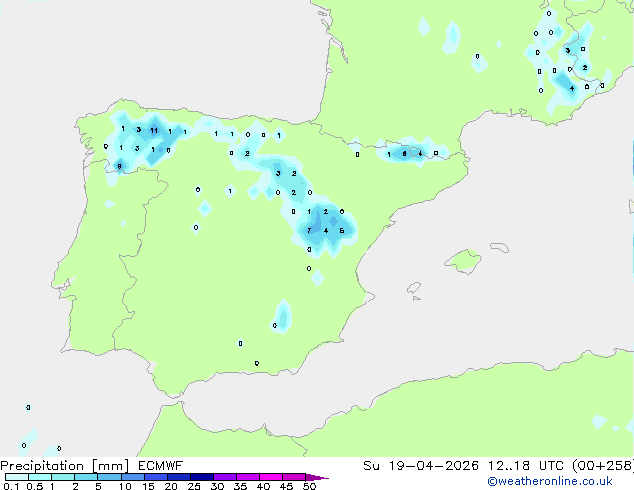
Task: Click the 20–25 mm dark blue legend swatch
Action: 179,477
